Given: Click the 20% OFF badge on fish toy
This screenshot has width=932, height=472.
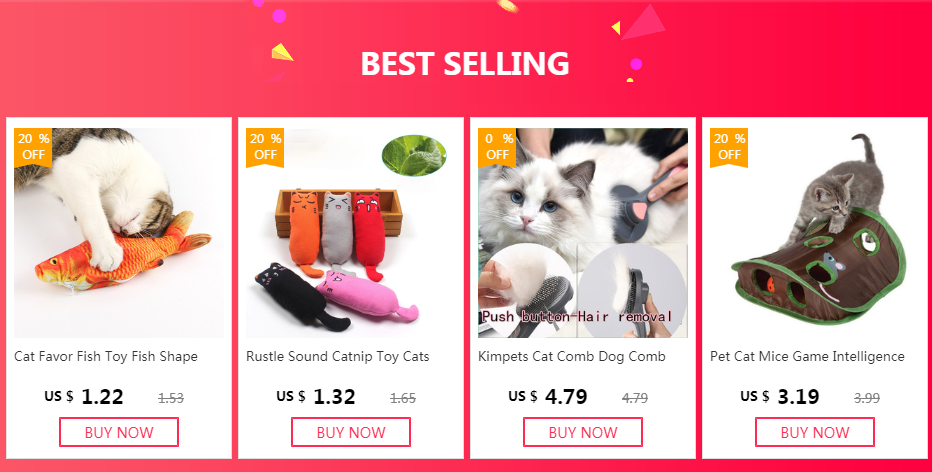Looking at the screenshot, I should (x=33, y=147).
